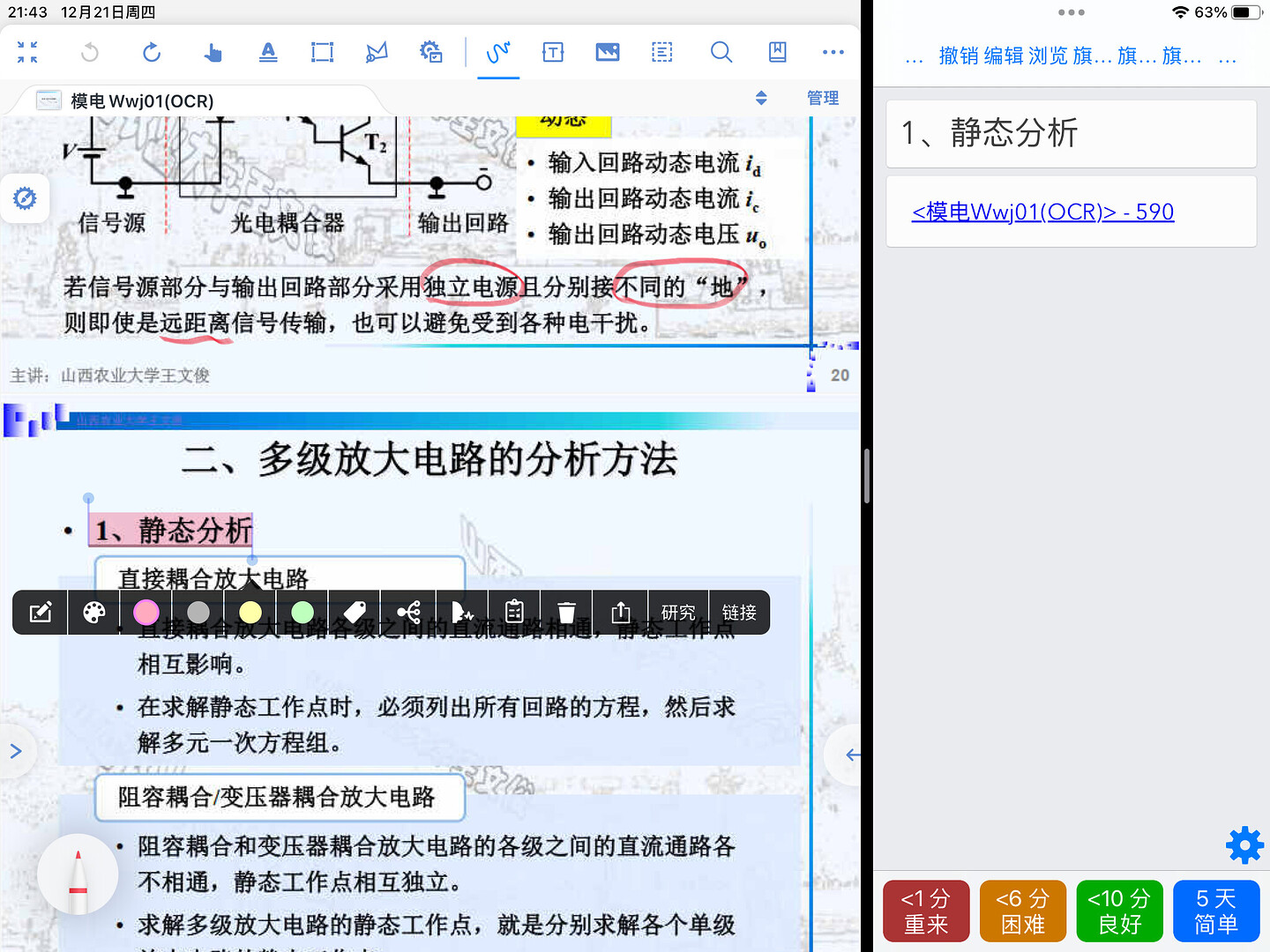Viewport: 1270px width, 952px height.
Task: Expand the left side panel arrow
Action: point(15,752)
